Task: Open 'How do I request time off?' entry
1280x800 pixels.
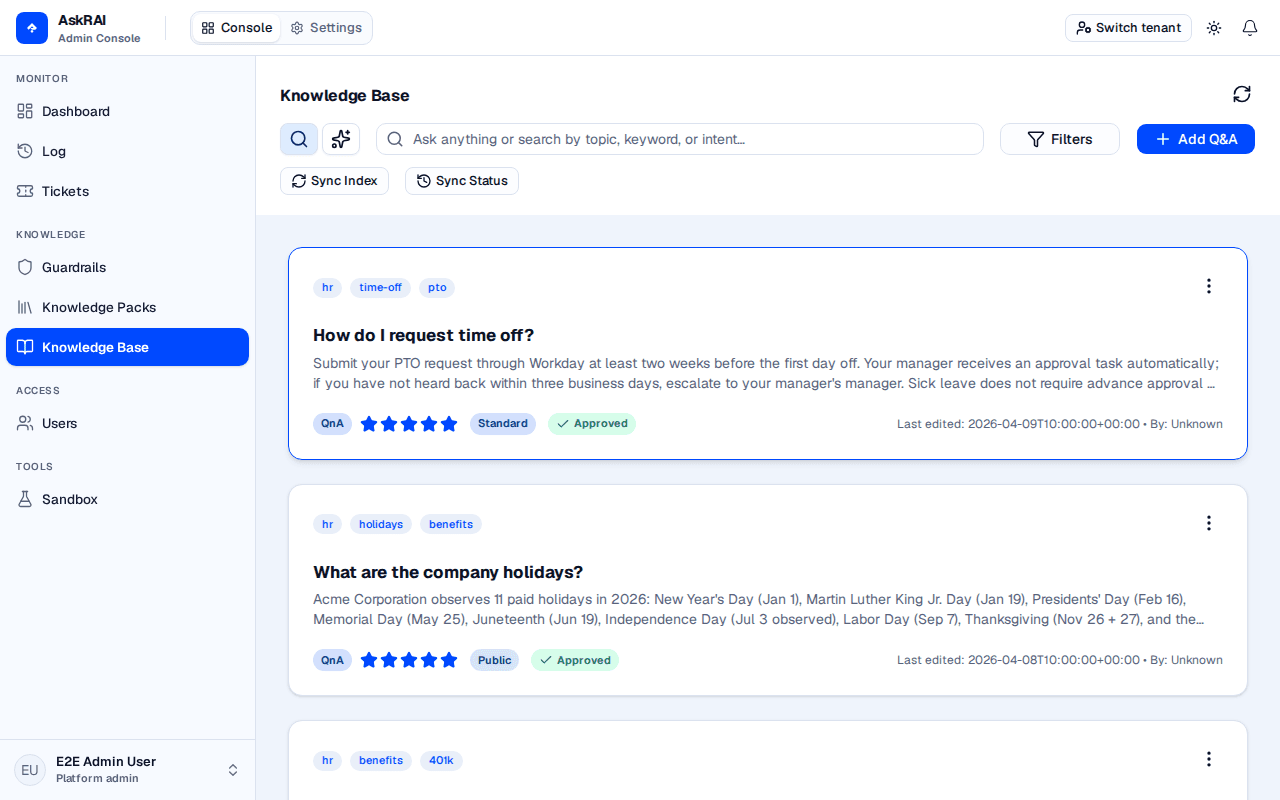Action: coord(424,335)
